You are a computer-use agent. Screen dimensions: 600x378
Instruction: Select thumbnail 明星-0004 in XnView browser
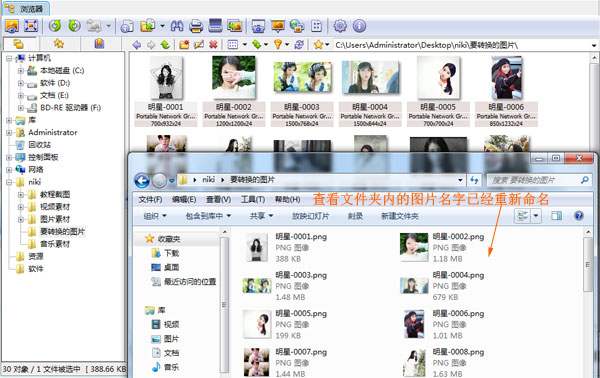coord(370,91)
